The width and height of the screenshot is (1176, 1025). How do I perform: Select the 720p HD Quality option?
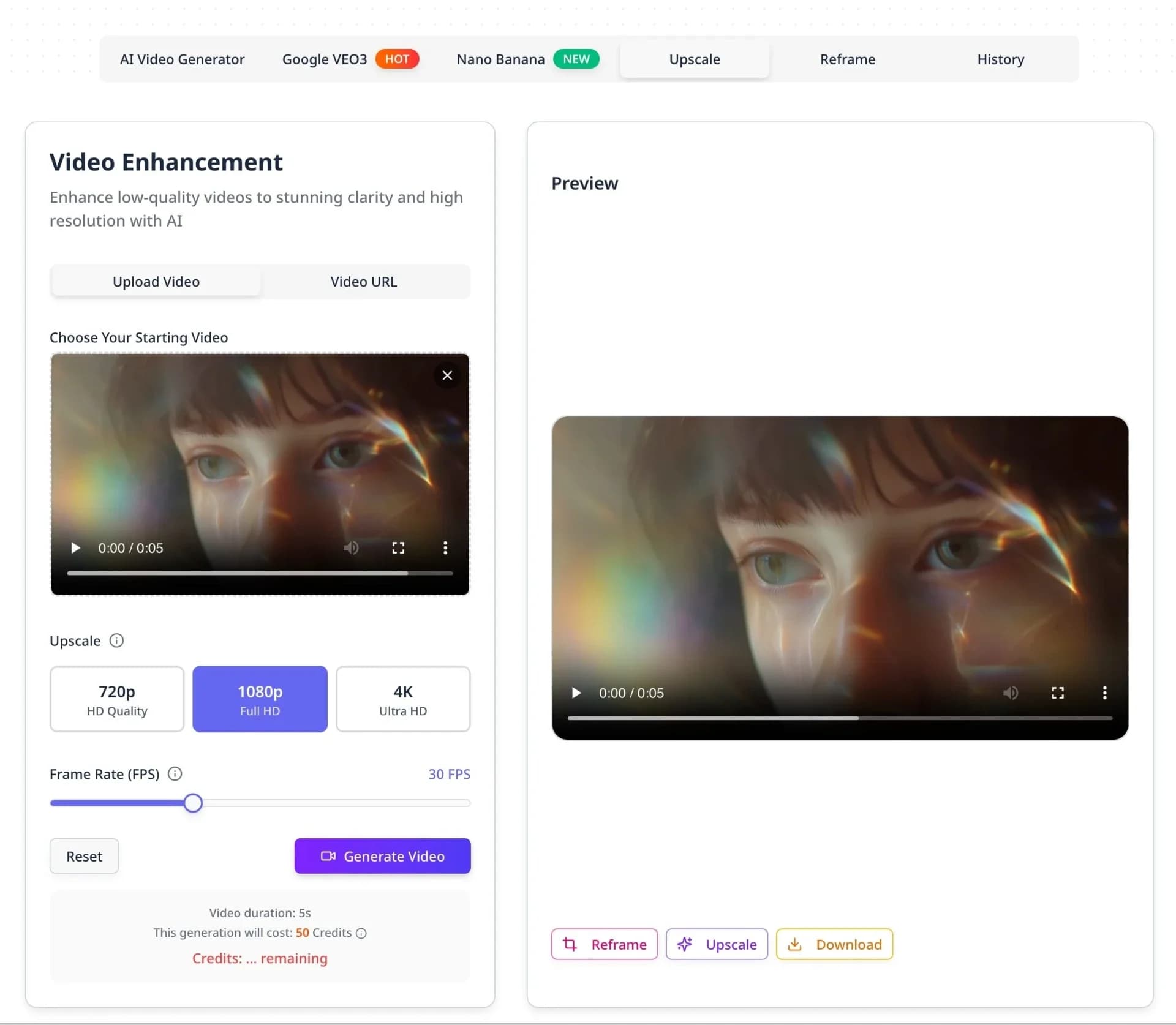(116, 699)
